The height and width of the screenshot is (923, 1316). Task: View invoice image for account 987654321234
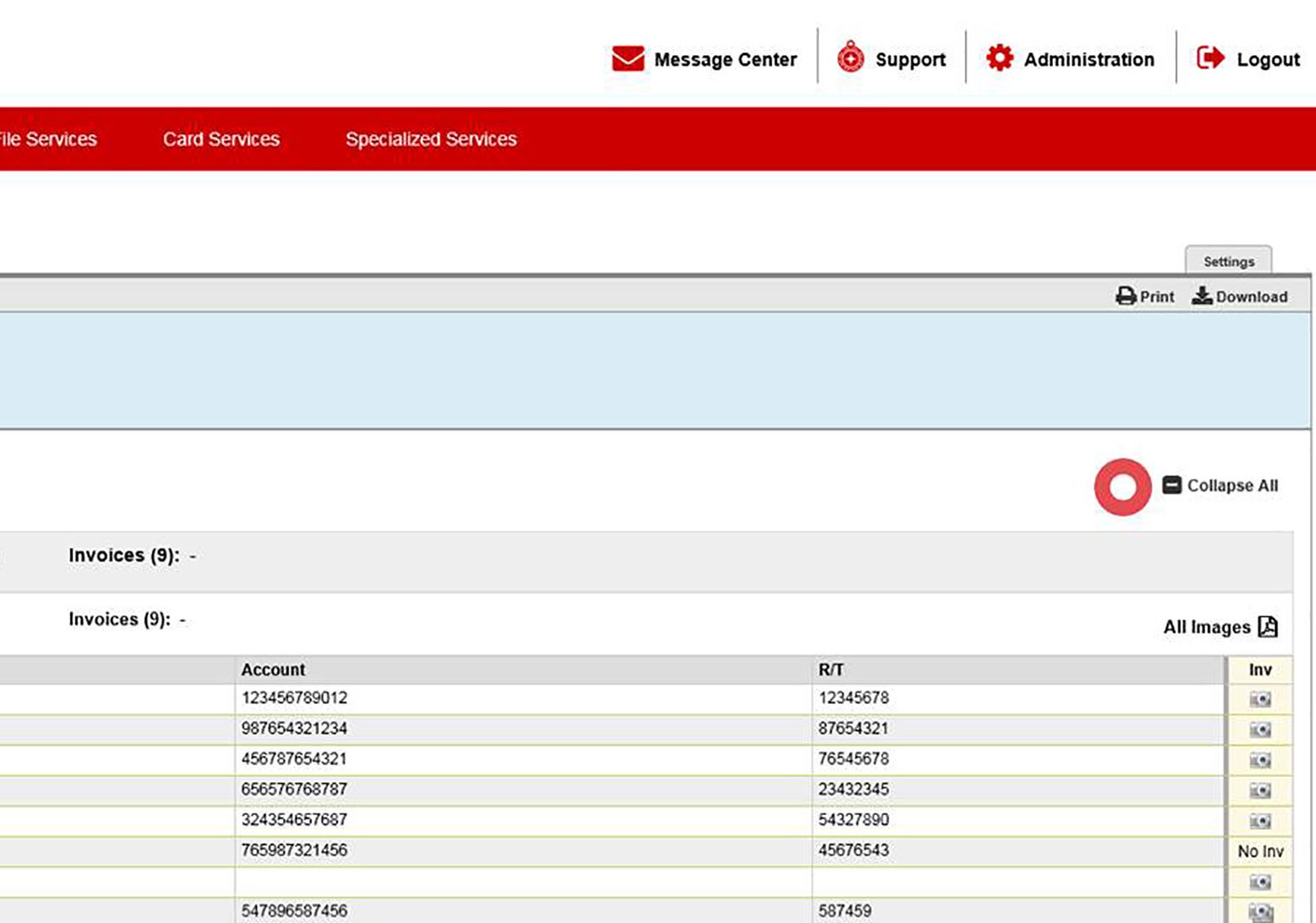pyautogui.click(x=1260, y=729)
